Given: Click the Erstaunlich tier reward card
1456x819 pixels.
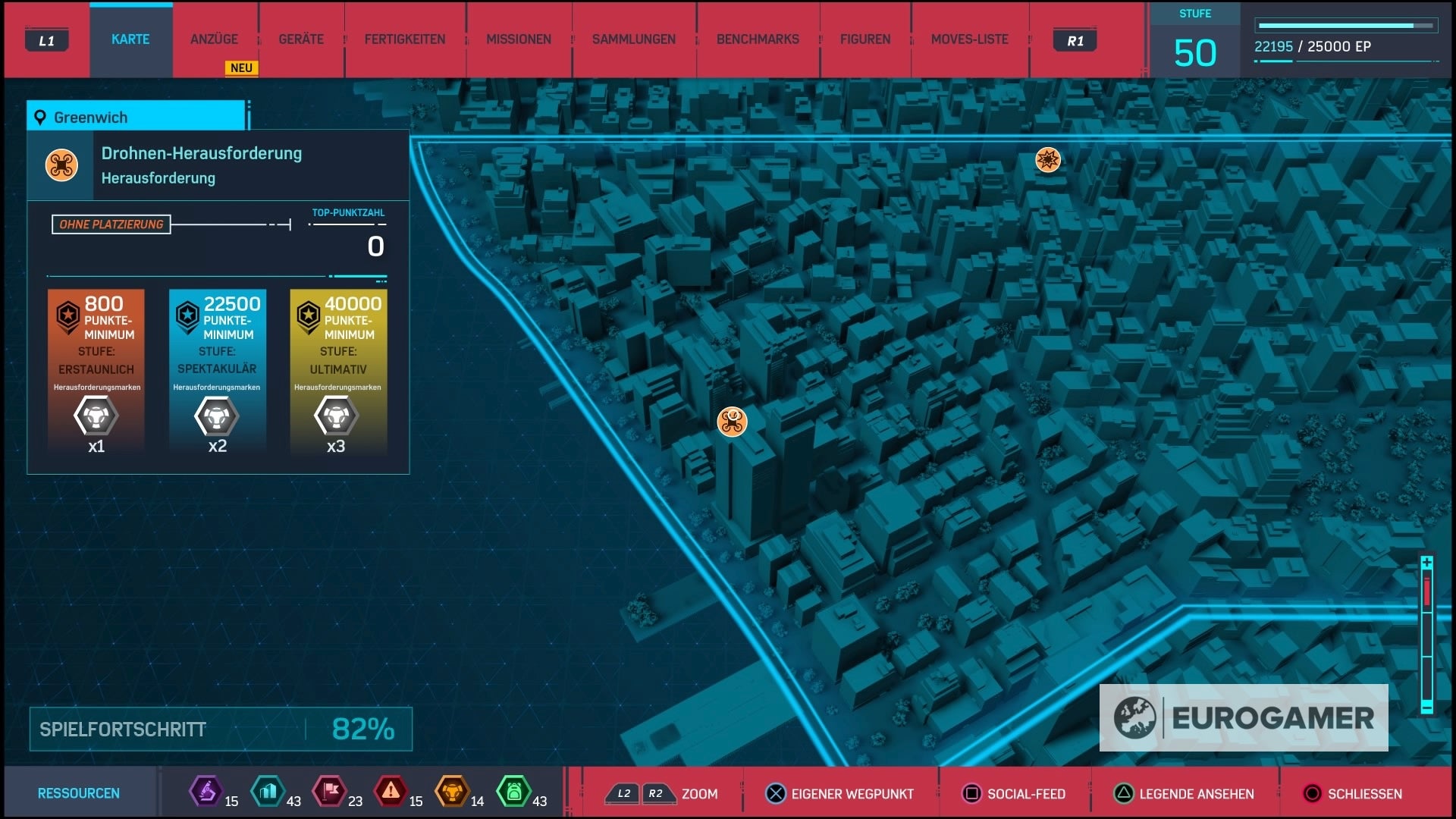Looking at the screenshot, I should (x=96, y=372).
